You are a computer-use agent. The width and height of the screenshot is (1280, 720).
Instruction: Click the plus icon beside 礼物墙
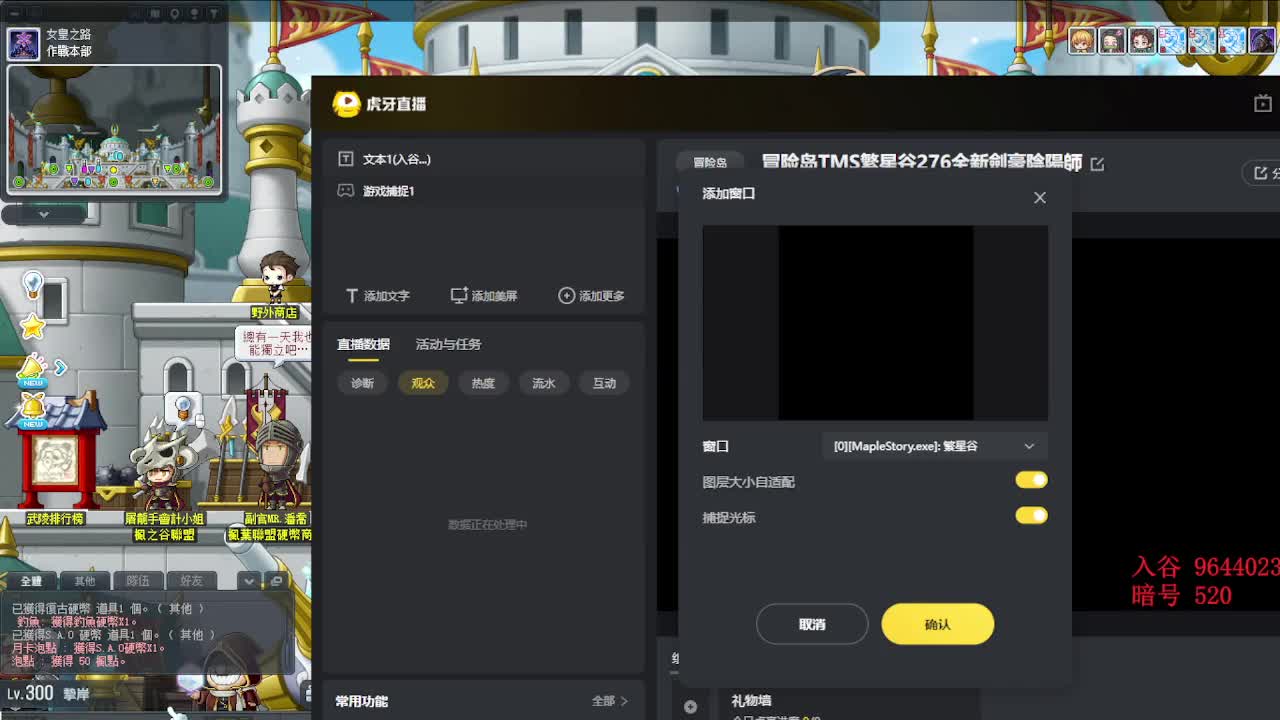690,706
